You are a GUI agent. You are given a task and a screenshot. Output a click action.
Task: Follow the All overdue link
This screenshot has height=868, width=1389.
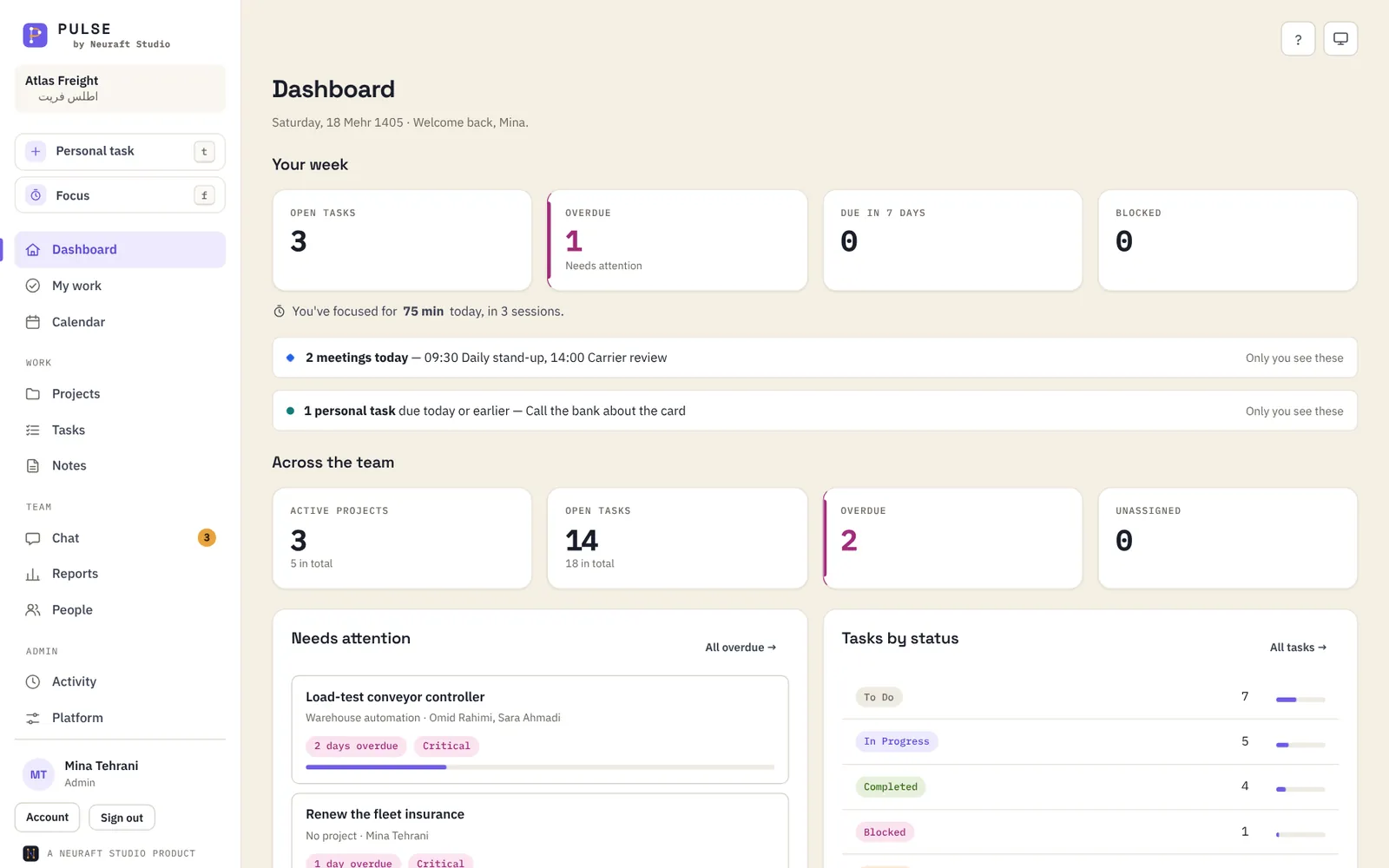[x=741, y=648]
